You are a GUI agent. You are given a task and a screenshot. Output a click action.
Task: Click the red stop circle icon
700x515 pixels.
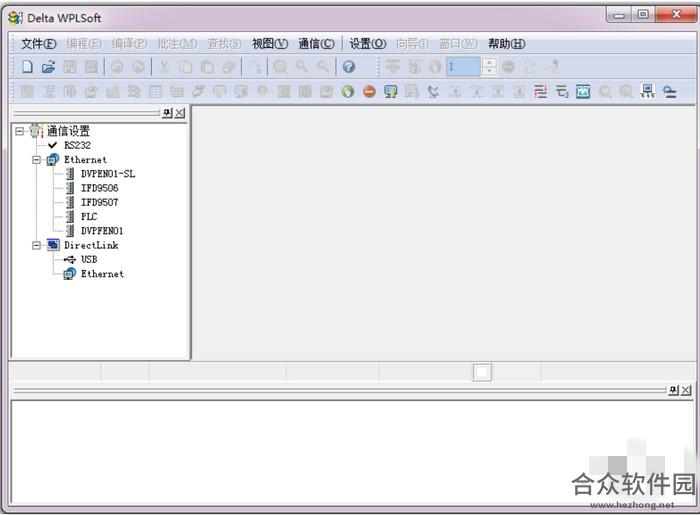[369, 91]
